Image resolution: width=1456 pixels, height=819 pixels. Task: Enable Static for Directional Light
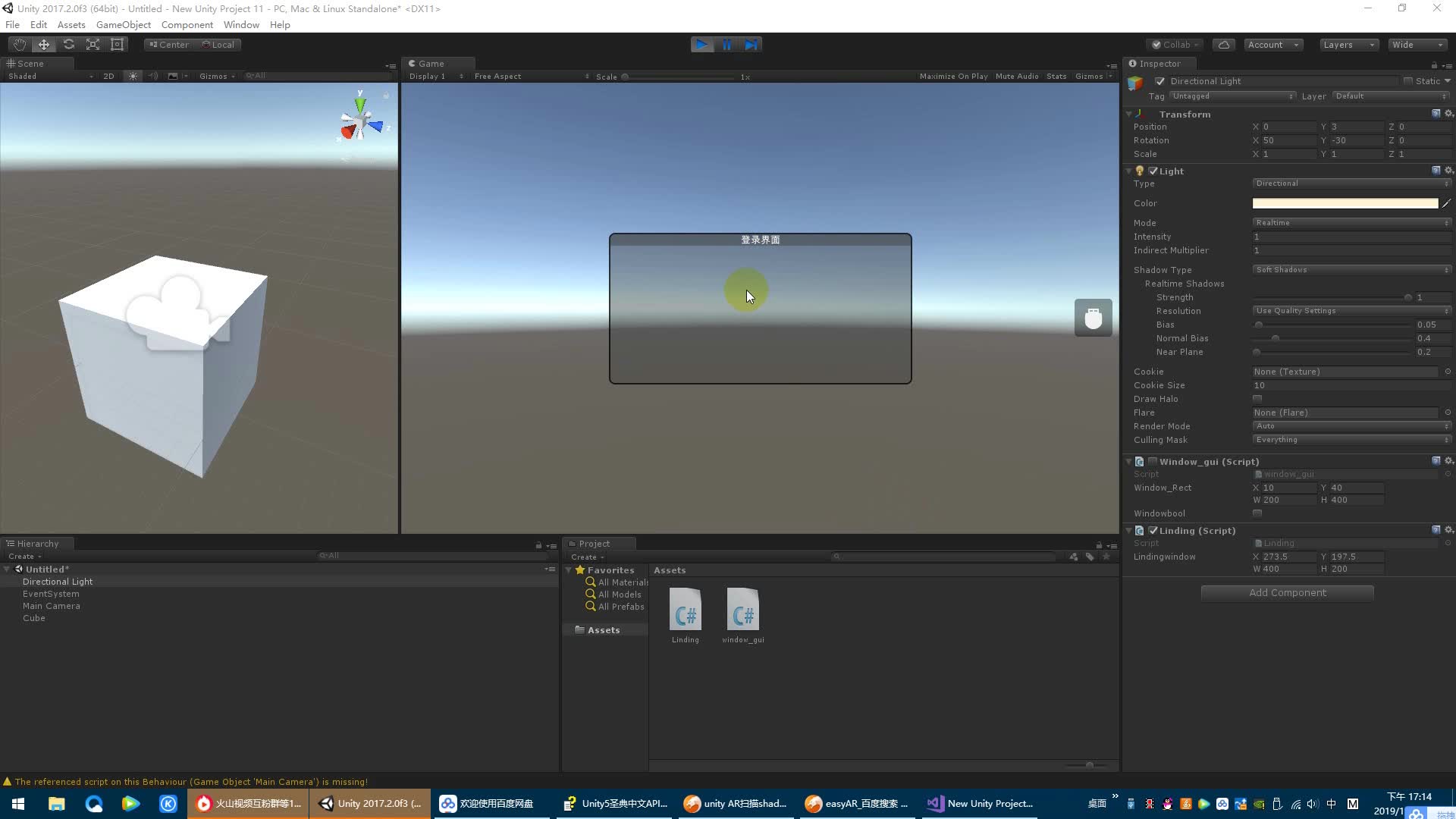(1408, 81)
